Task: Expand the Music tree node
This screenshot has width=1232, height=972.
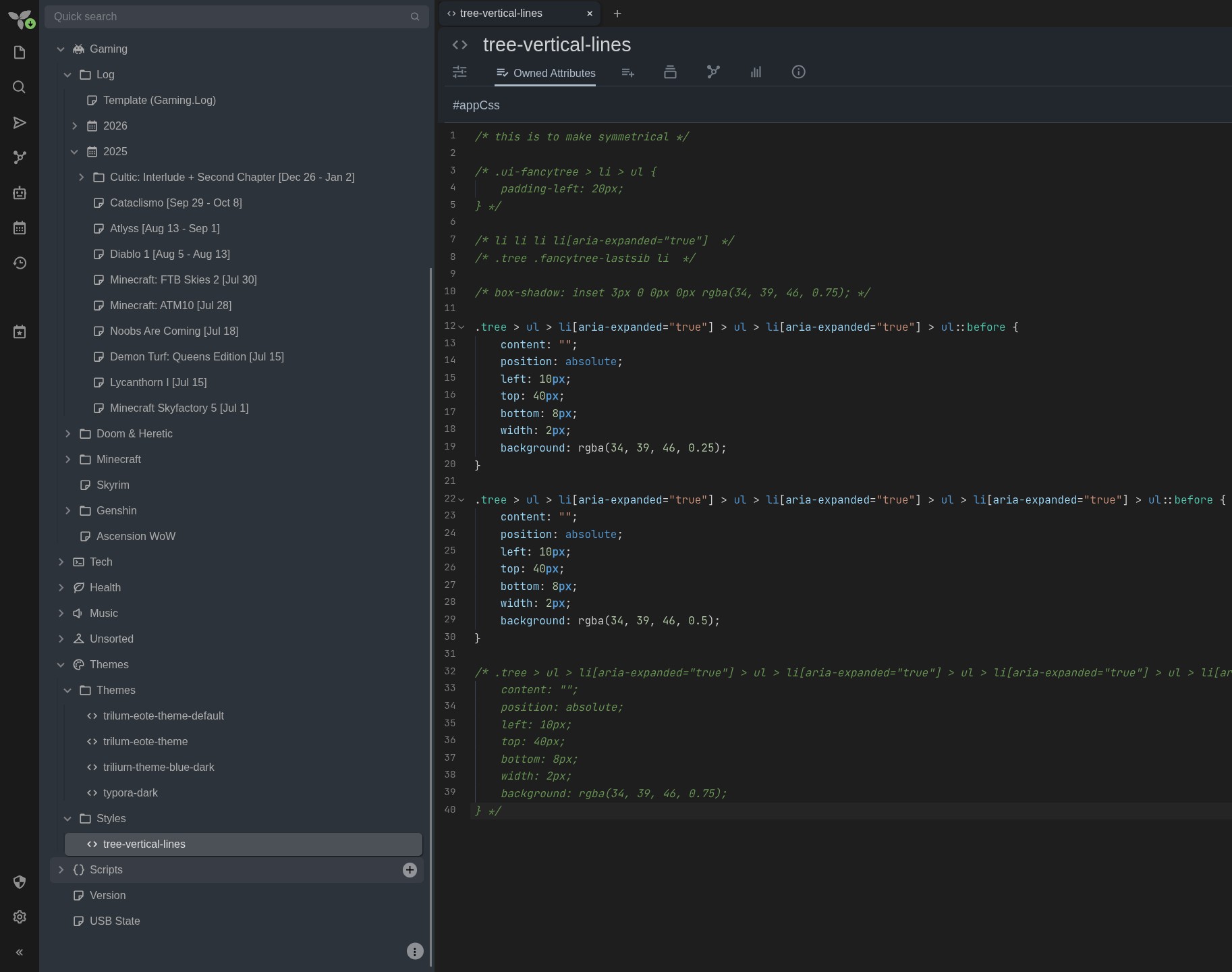Action: (x=61, y=614)
